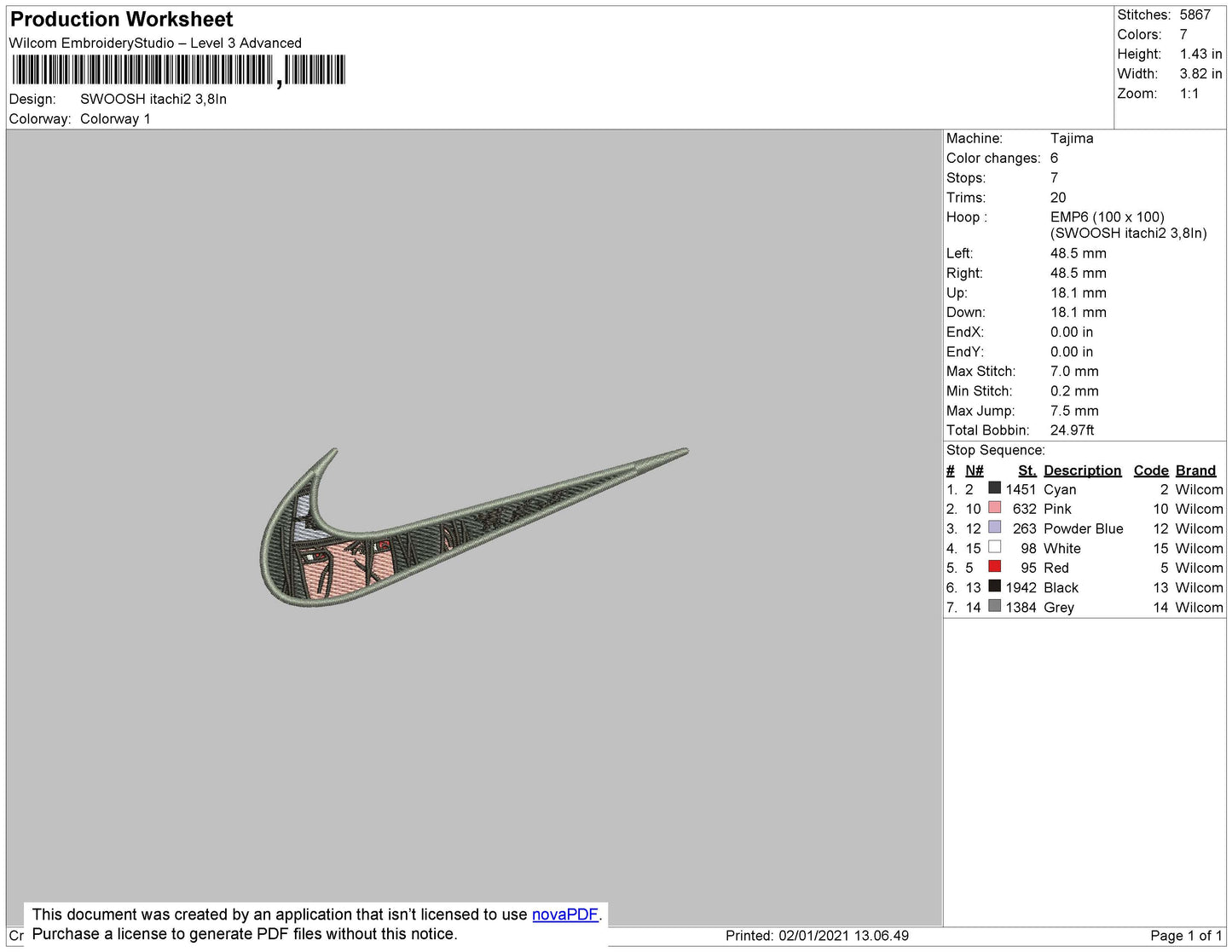Click the Code column header
The width and height of the screenshot is (1232, 952).
coord(1150,470)
